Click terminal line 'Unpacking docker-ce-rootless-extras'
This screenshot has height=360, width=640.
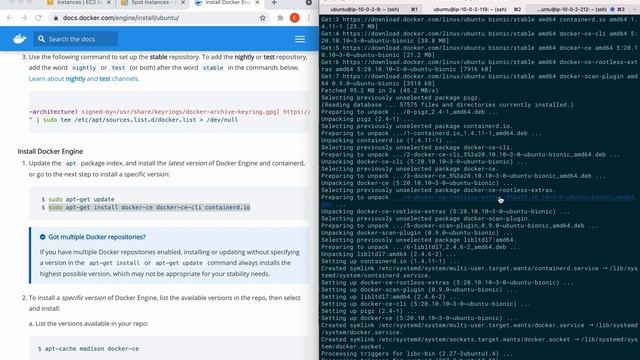pos(445,211)
